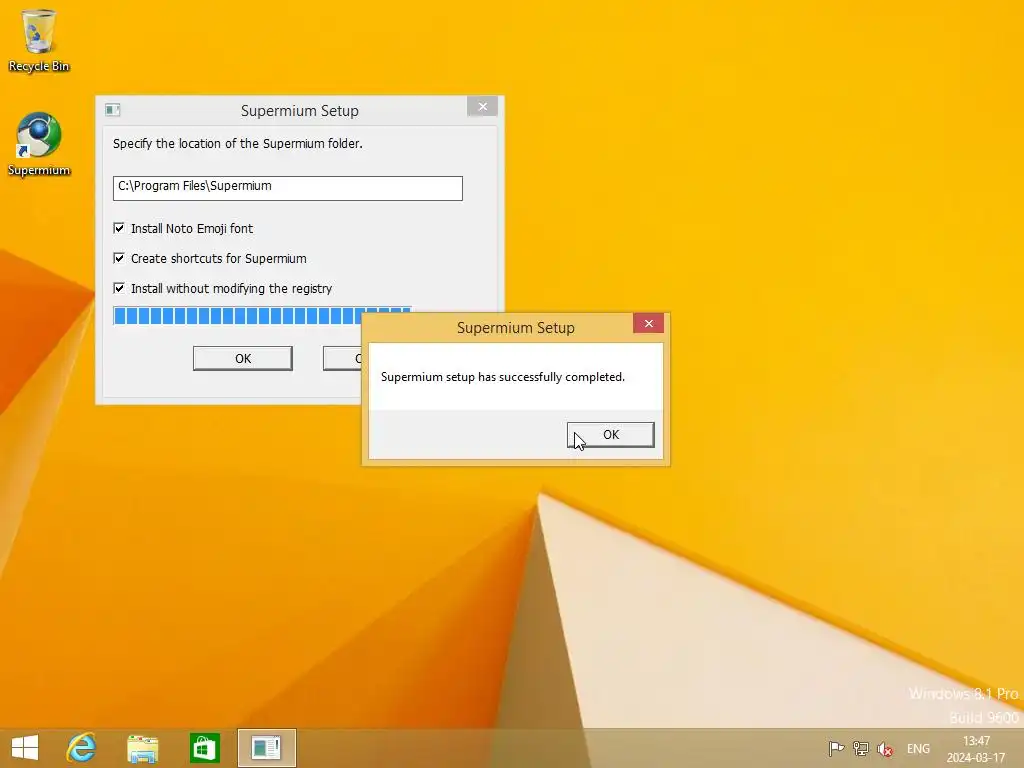The width and height of the screenshot is (1024, 768).
Task: Select Supermium Setup taskbar button
Action: (x=266, y=748)
